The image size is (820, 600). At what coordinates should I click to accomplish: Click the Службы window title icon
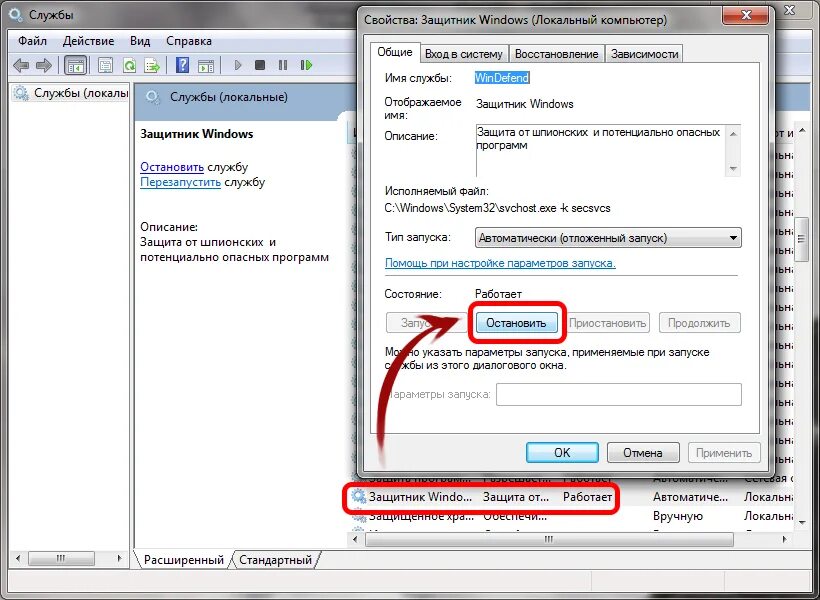[x=16, y=14]
